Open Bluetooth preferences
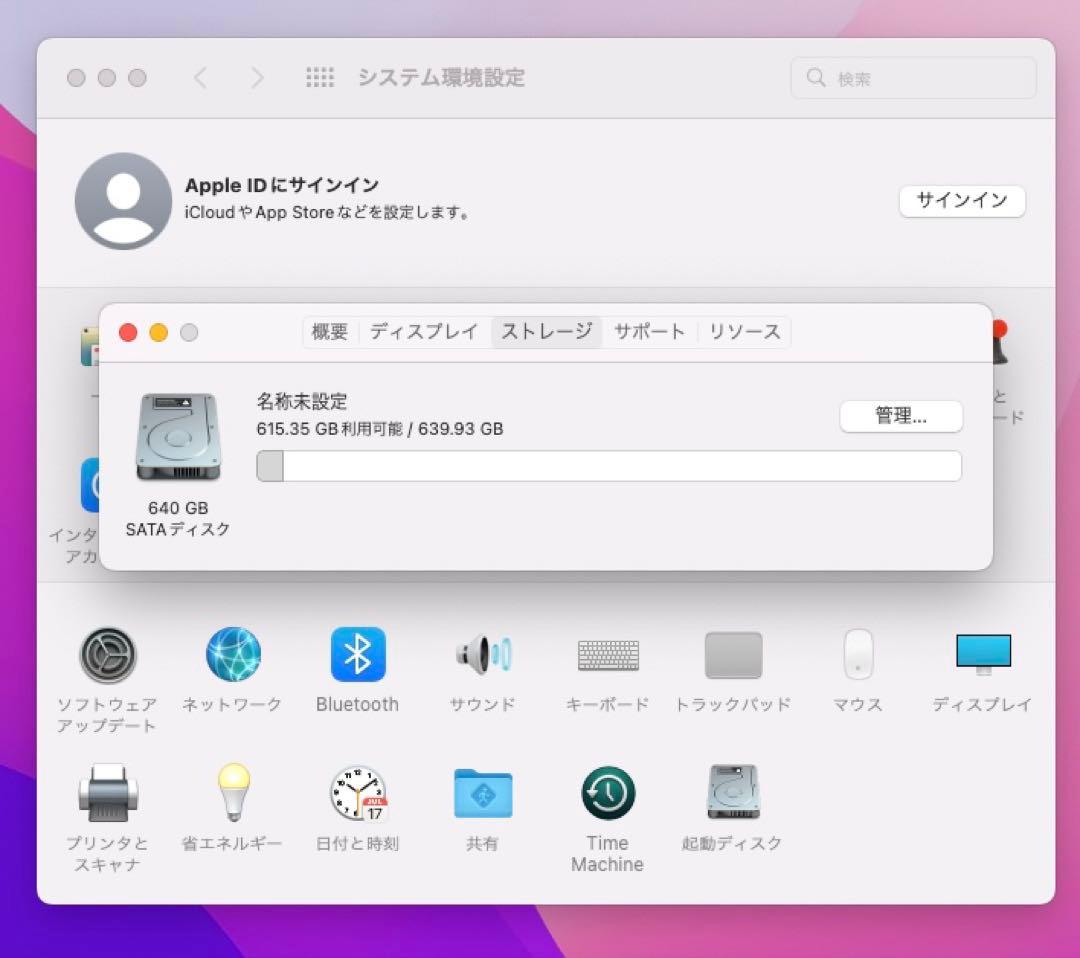The height and width of the screenshot is (958, 1080). 357,653
